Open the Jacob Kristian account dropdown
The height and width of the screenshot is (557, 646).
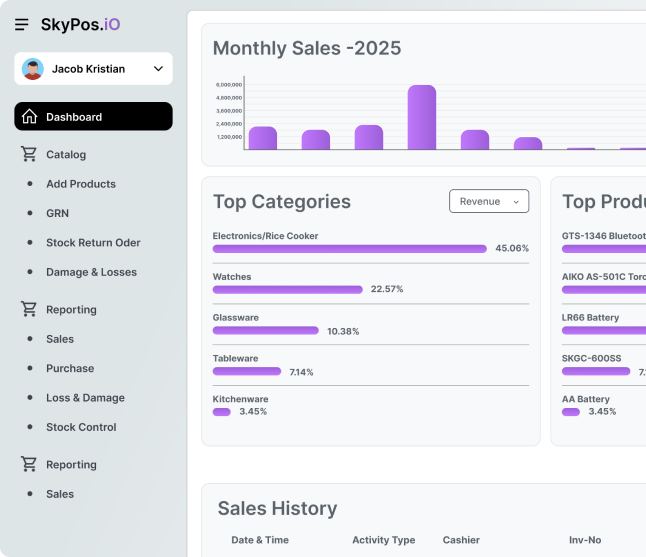click(x=158, y=69)
